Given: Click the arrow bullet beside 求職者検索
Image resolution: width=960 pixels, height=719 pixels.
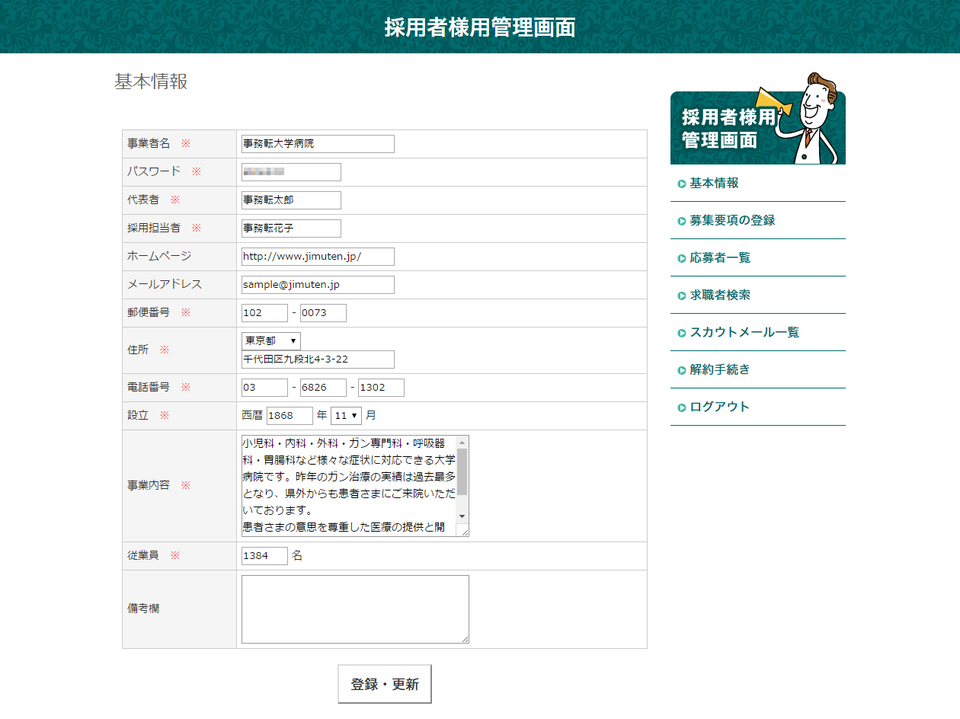Looking at the screenshot, I should (x=681, y=296).
